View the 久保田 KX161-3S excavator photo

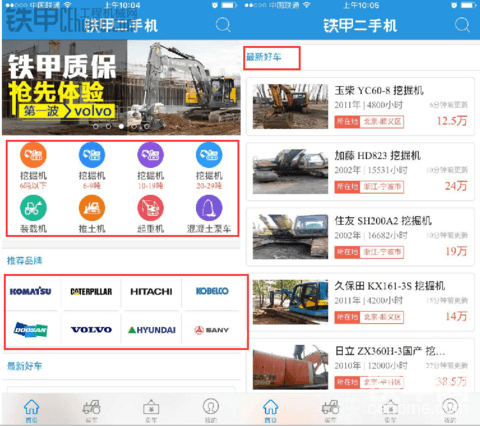tap(290, 302)
